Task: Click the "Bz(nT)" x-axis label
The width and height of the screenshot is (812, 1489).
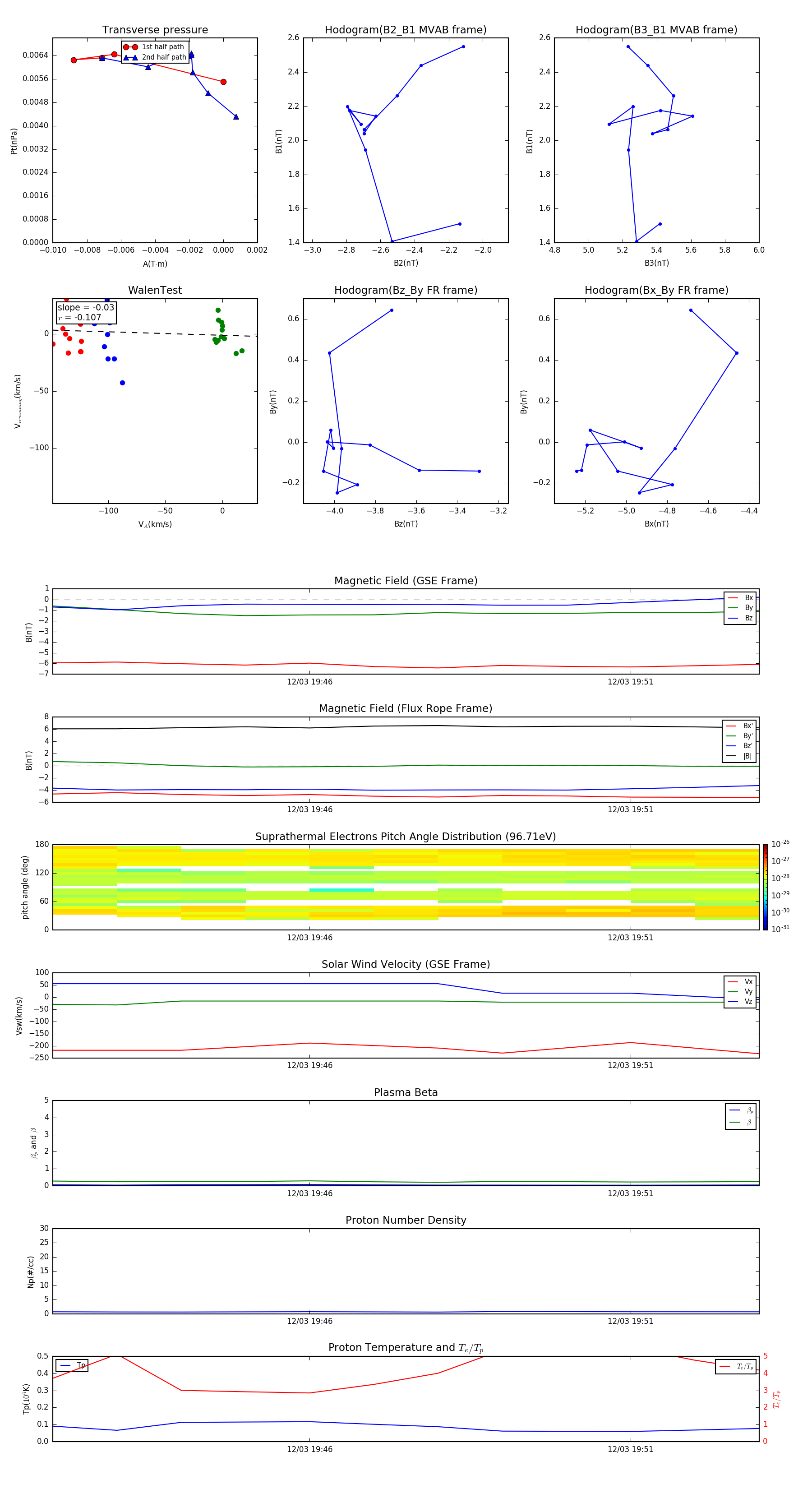Action: pos(406,524)
